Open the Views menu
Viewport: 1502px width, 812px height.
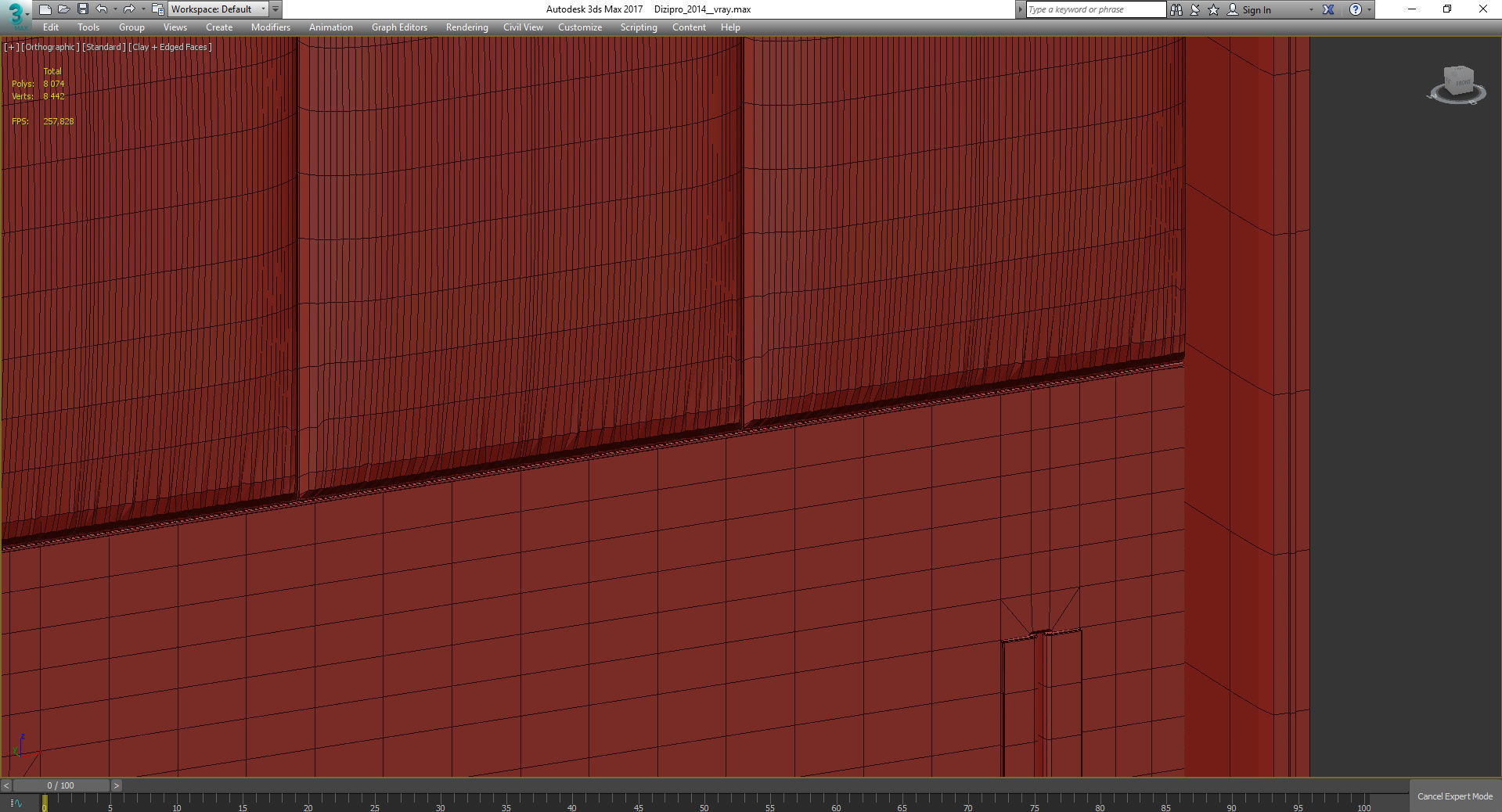click(x=175, y=27)
